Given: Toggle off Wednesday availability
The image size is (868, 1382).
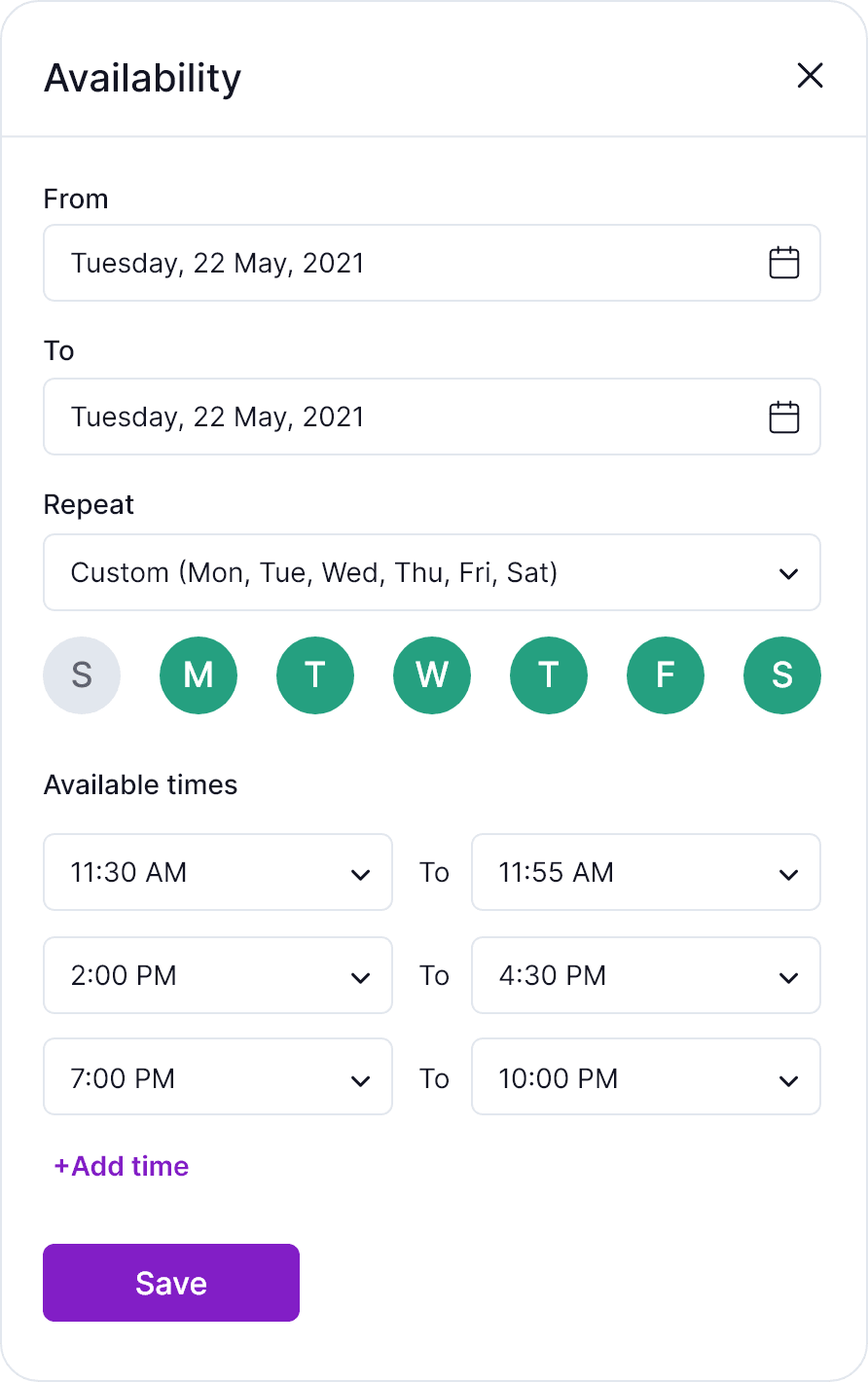Looking at the screenshot, I should pyautogui.click(x=432, y=675).
